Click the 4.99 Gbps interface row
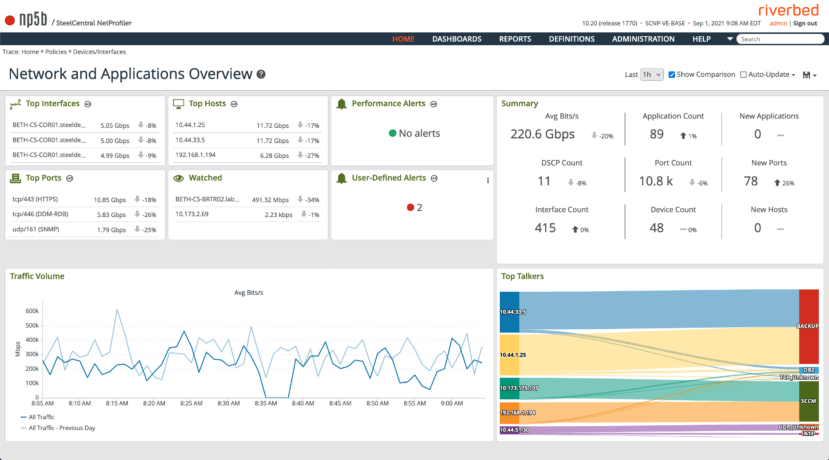Viewport: 829px width, 460px height. 85,155
